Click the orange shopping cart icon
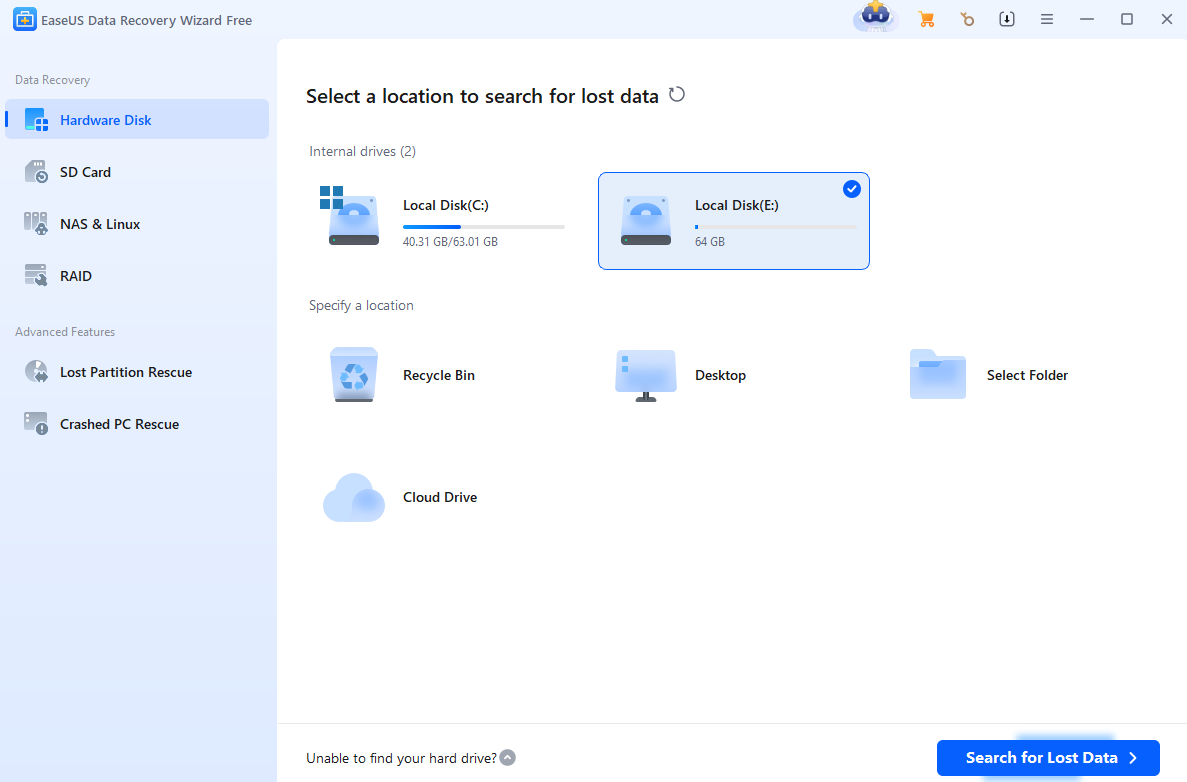This screenshot has width=1187, height=782. tap(926, 20)
